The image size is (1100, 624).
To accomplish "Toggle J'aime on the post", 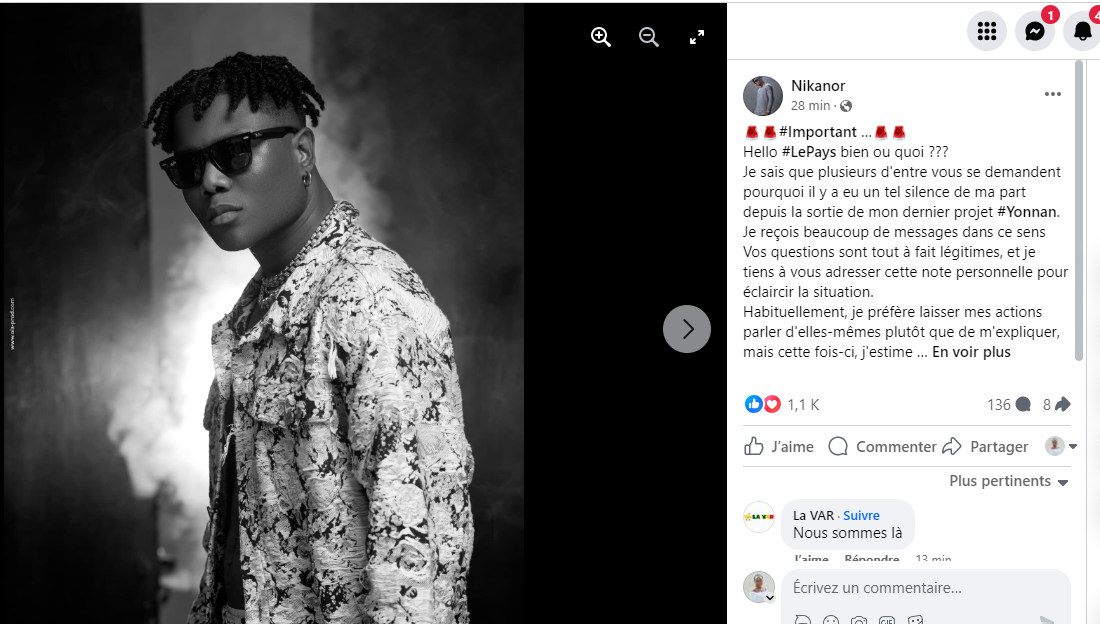I will click(x=779, y=446).
